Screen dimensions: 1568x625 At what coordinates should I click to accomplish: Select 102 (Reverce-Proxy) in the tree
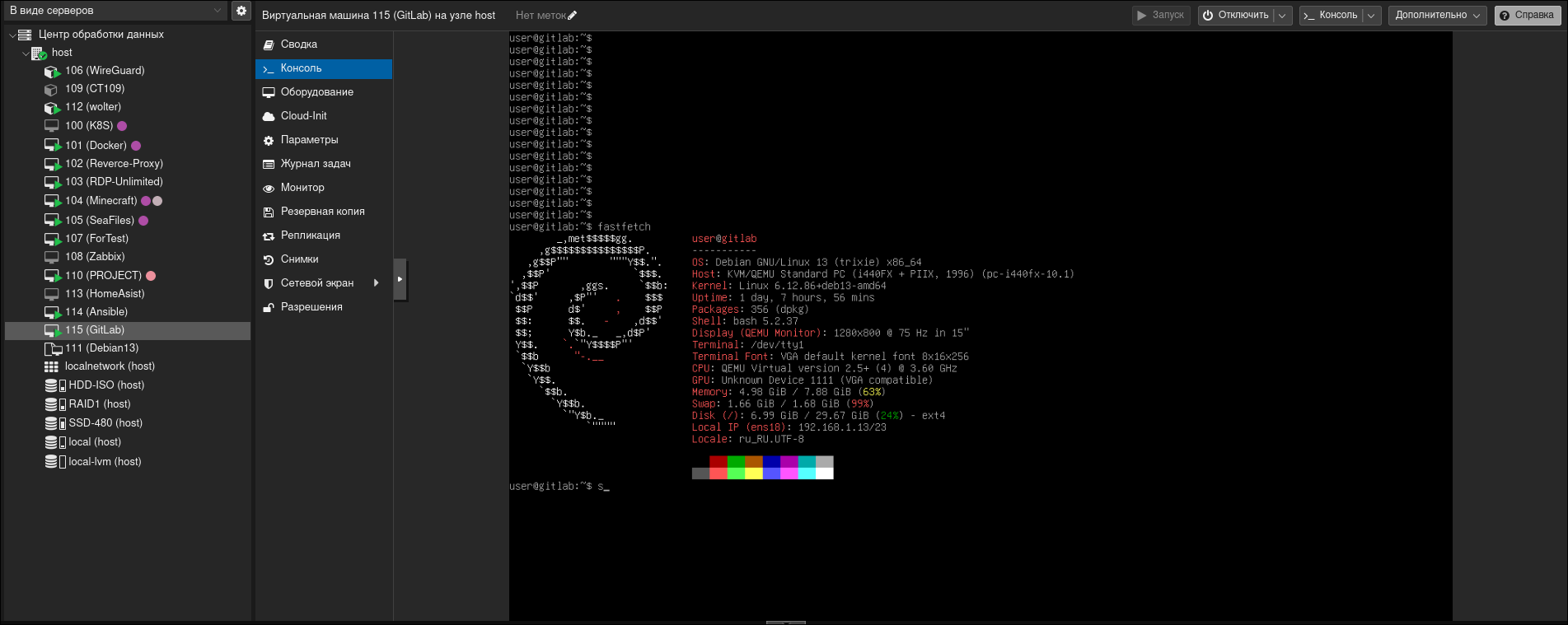click(x=128, y=164)
